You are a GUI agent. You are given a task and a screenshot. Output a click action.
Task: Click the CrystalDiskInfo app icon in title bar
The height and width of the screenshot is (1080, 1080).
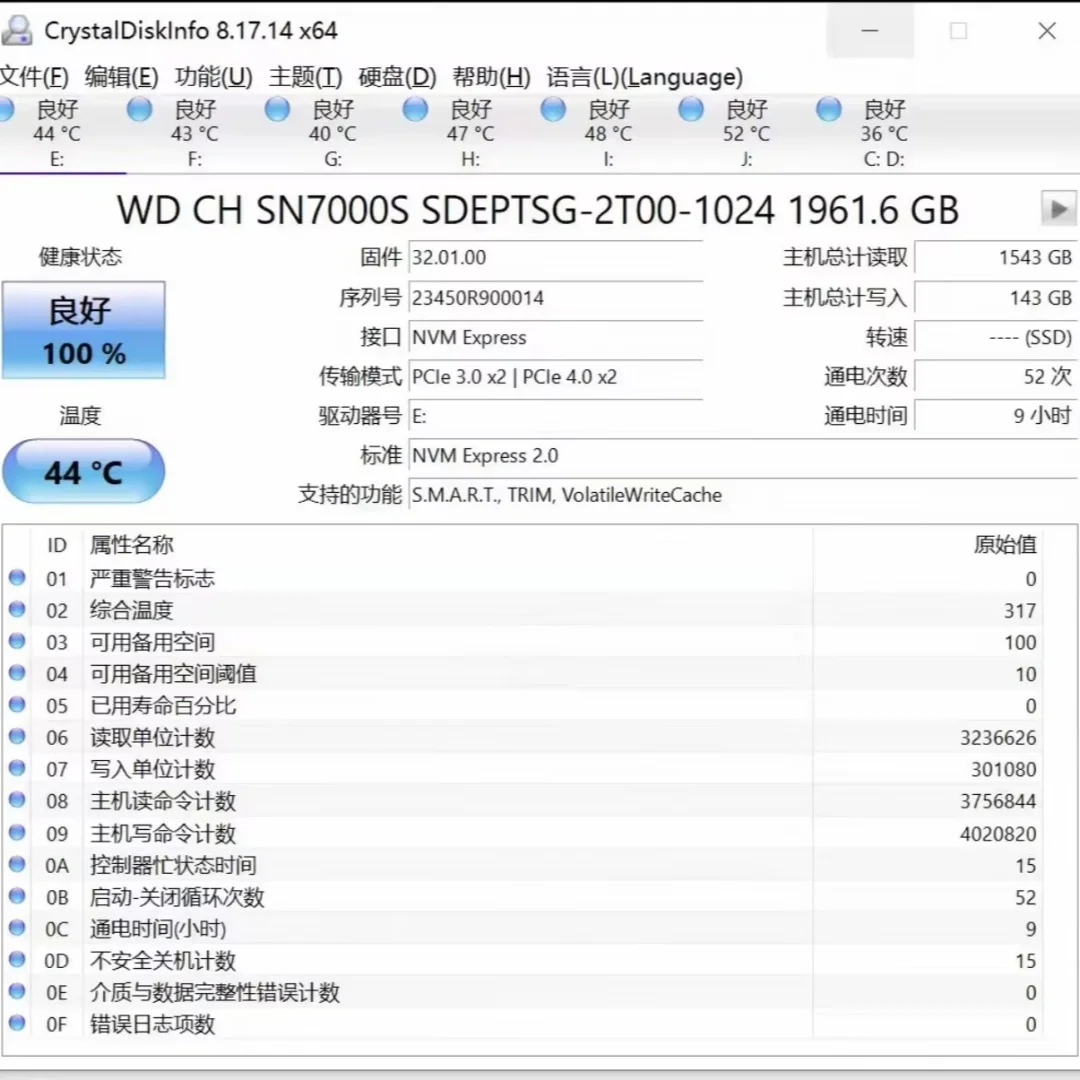click(17, 30)
